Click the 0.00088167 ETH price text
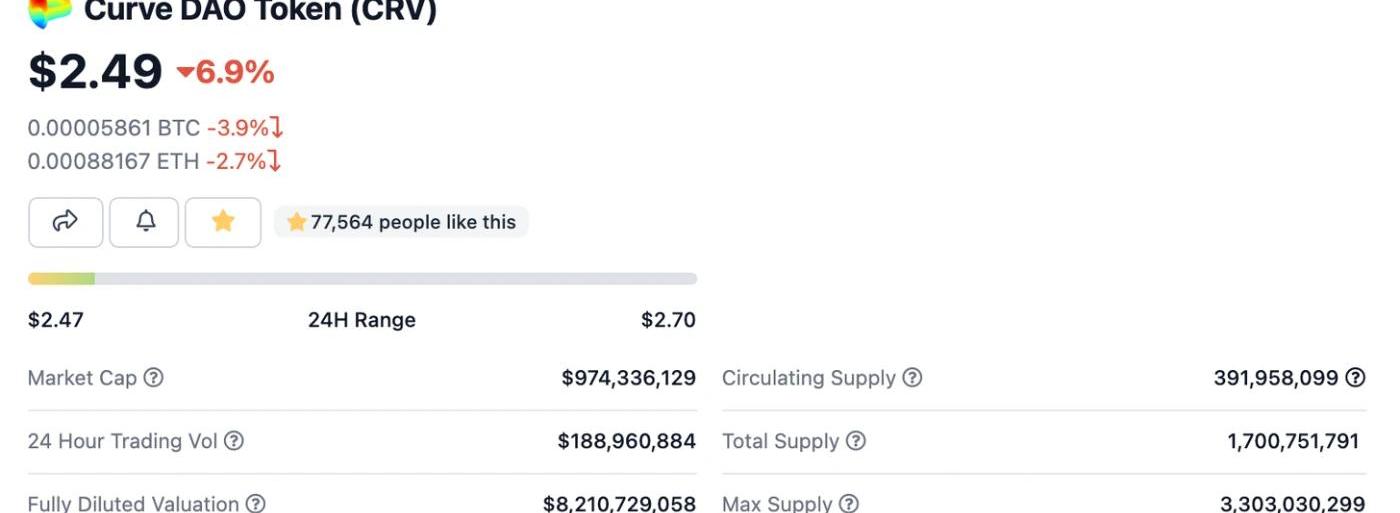The image size is (1400, 513). (113, 161)
